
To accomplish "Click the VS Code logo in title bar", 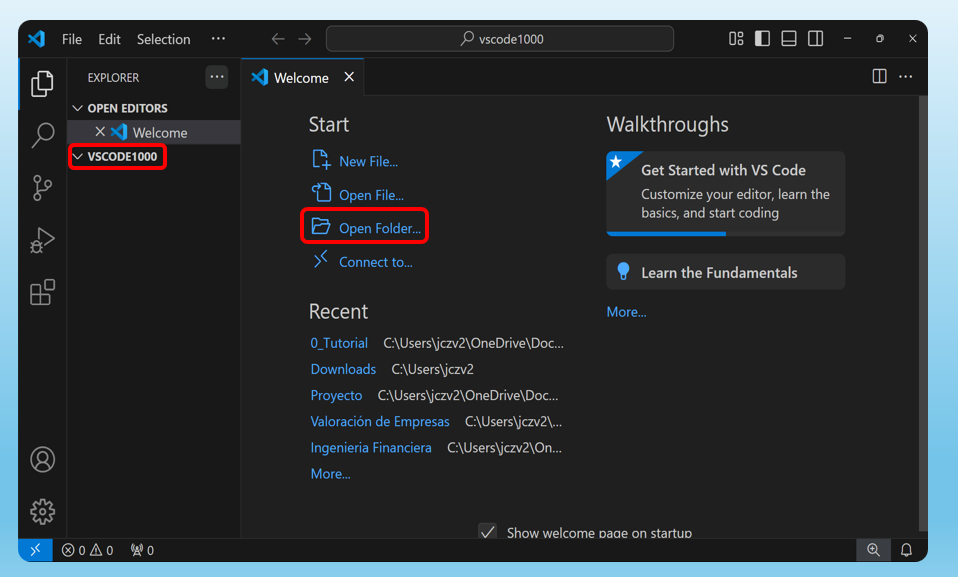I will click(x=37, y=39).
